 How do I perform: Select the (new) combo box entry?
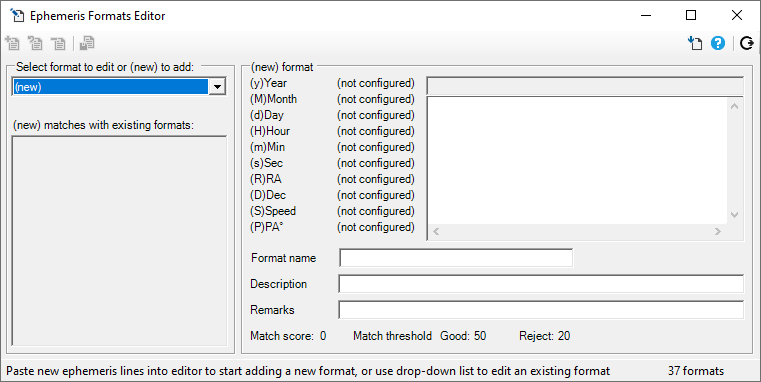(111, 87)
